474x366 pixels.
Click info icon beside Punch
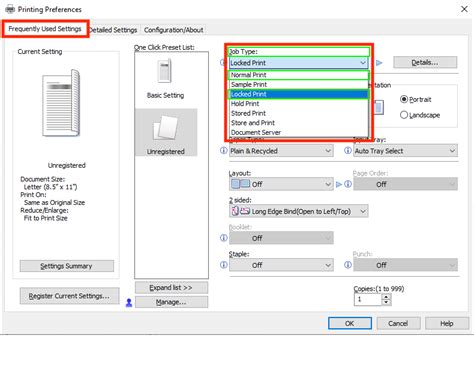point(348,265)
